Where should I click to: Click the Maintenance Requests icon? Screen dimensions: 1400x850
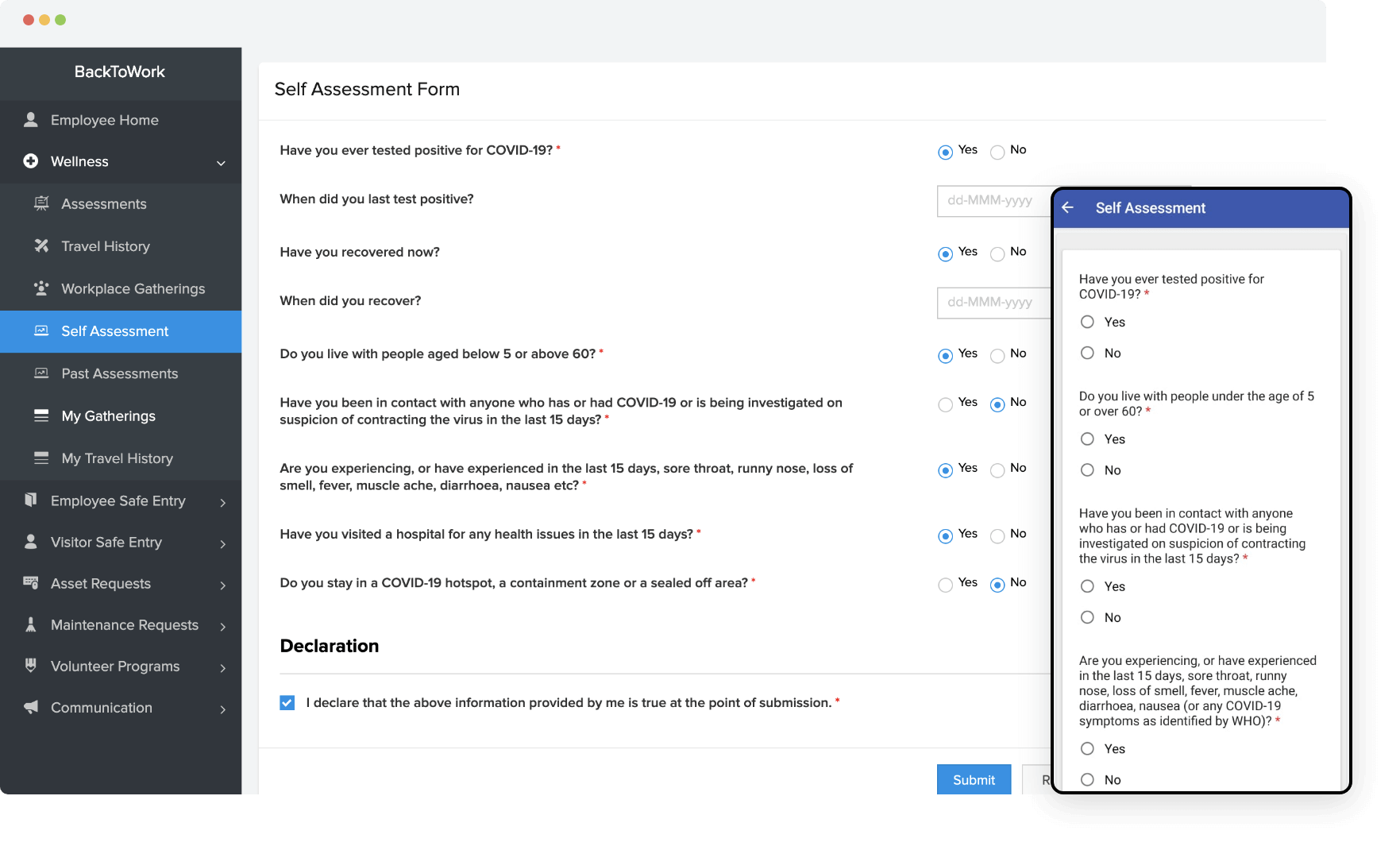(31, 624)
